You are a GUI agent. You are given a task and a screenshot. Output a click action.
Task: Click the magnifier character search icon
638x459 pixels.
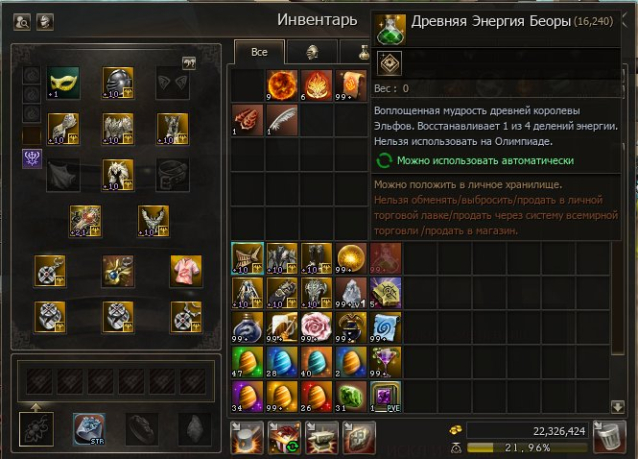pos(22,22)
